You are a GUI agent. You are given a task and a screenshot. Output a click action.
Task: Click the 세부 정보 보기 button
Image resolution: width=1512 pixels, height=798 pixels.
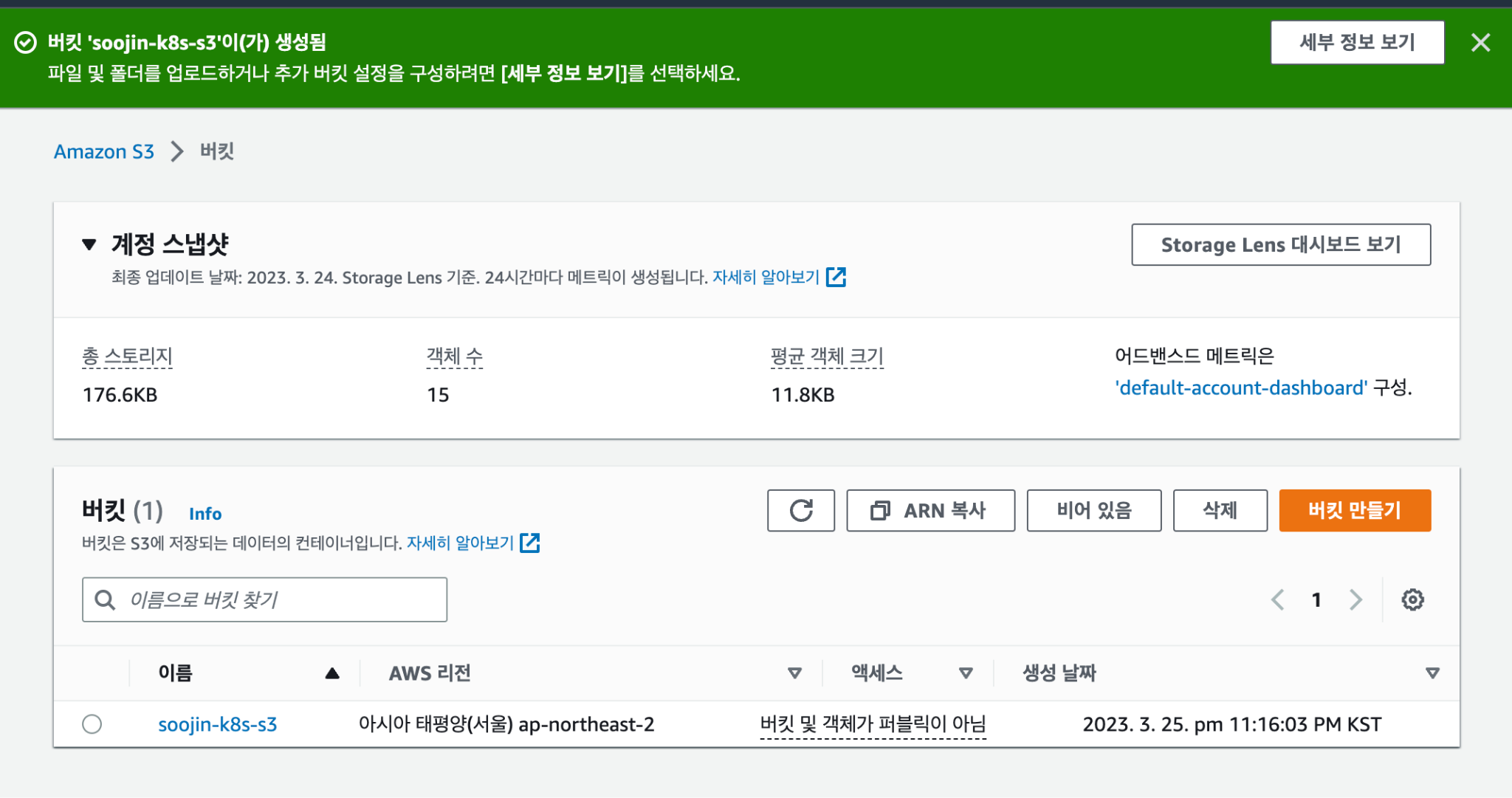(x=1357, y=43)
